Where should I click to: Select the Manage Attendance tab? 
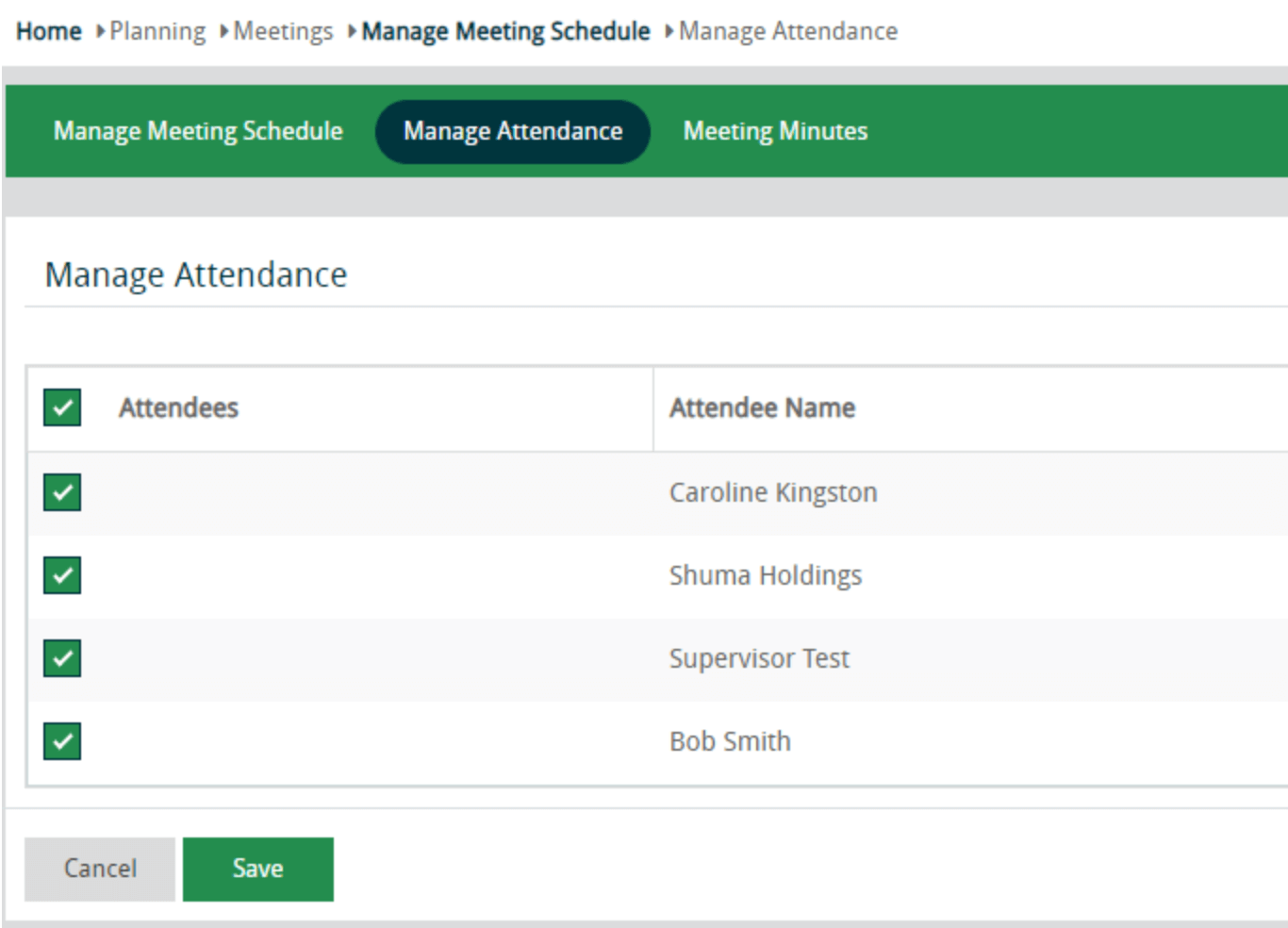[513, 131]
